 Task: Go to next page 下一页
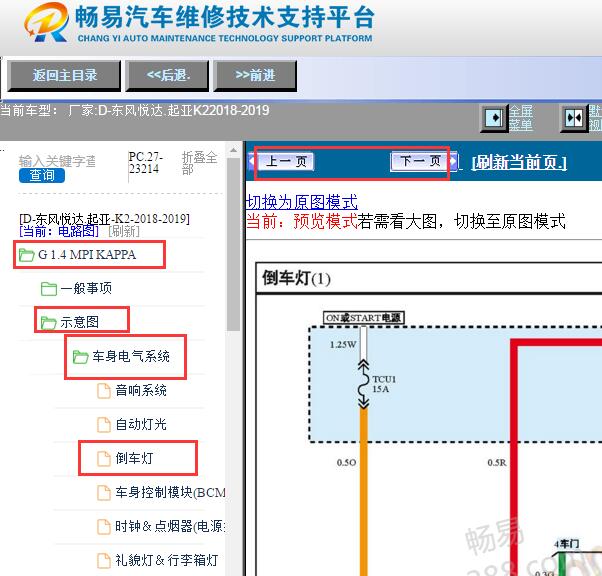[x=419, y=161]
